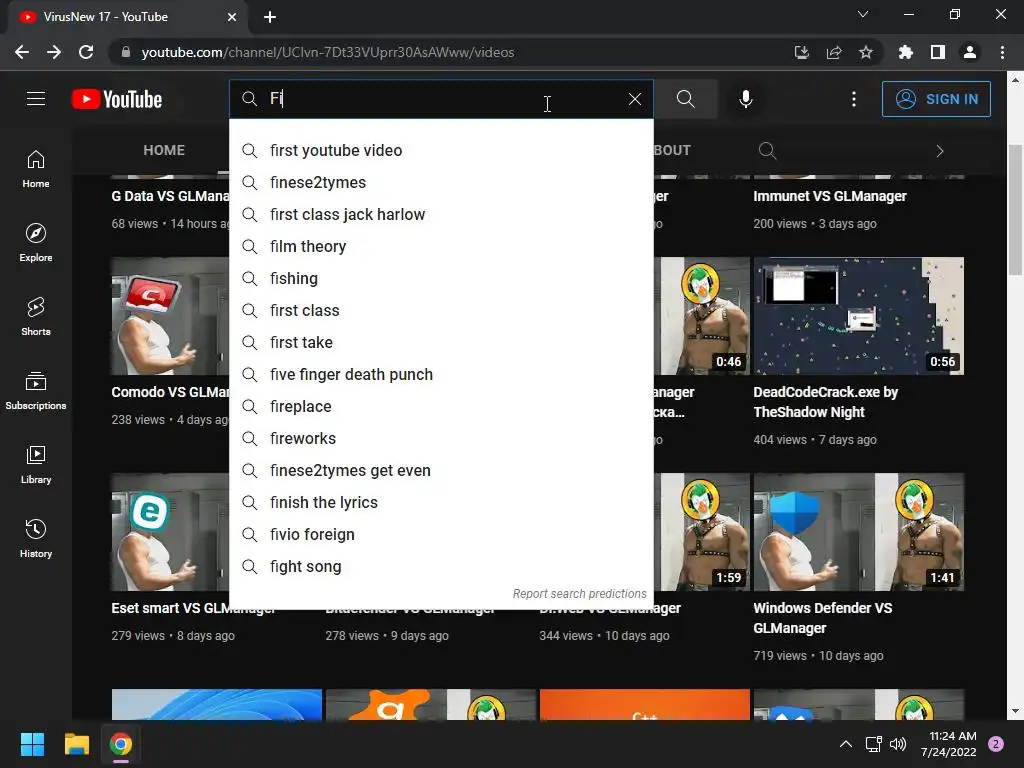Click the install app icon in address bar

click(x=801, y=52)
